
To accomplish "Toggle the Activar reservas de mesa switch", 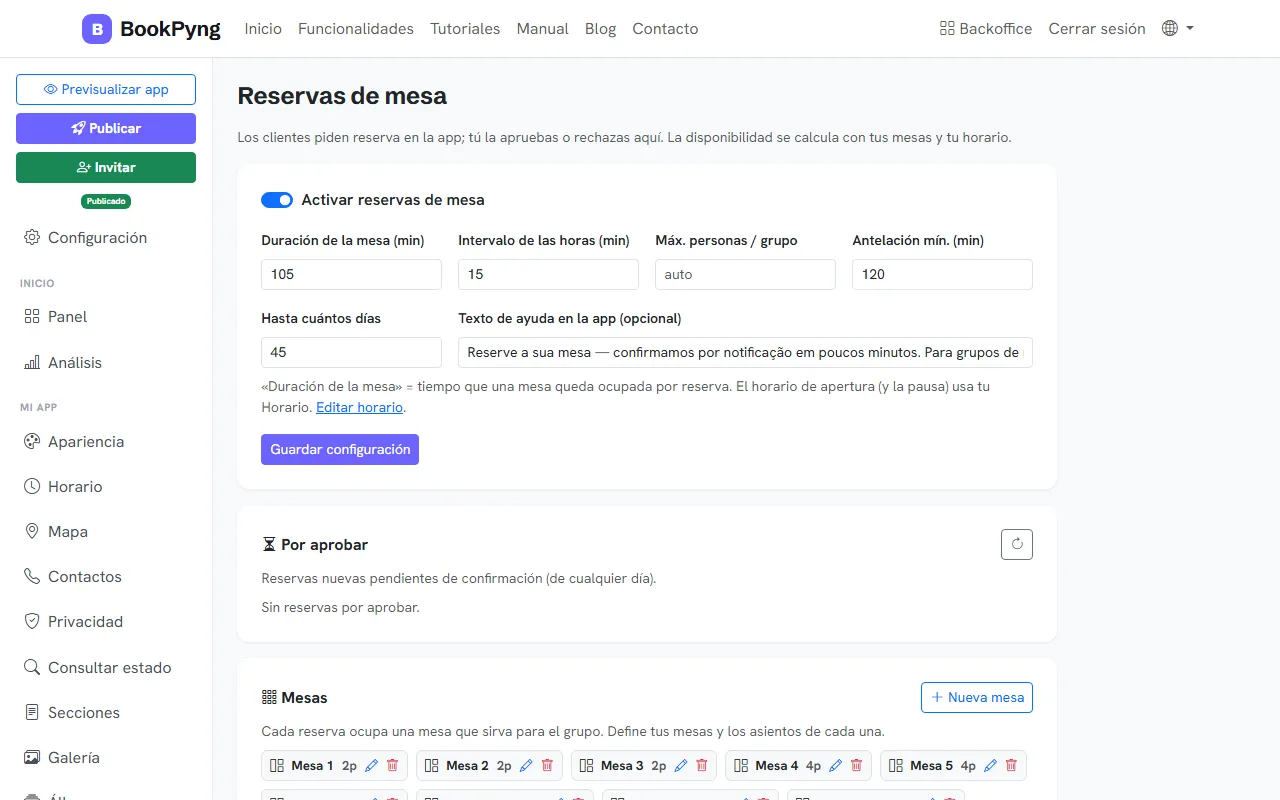I will pyautogui.click(x=277, y=200).
